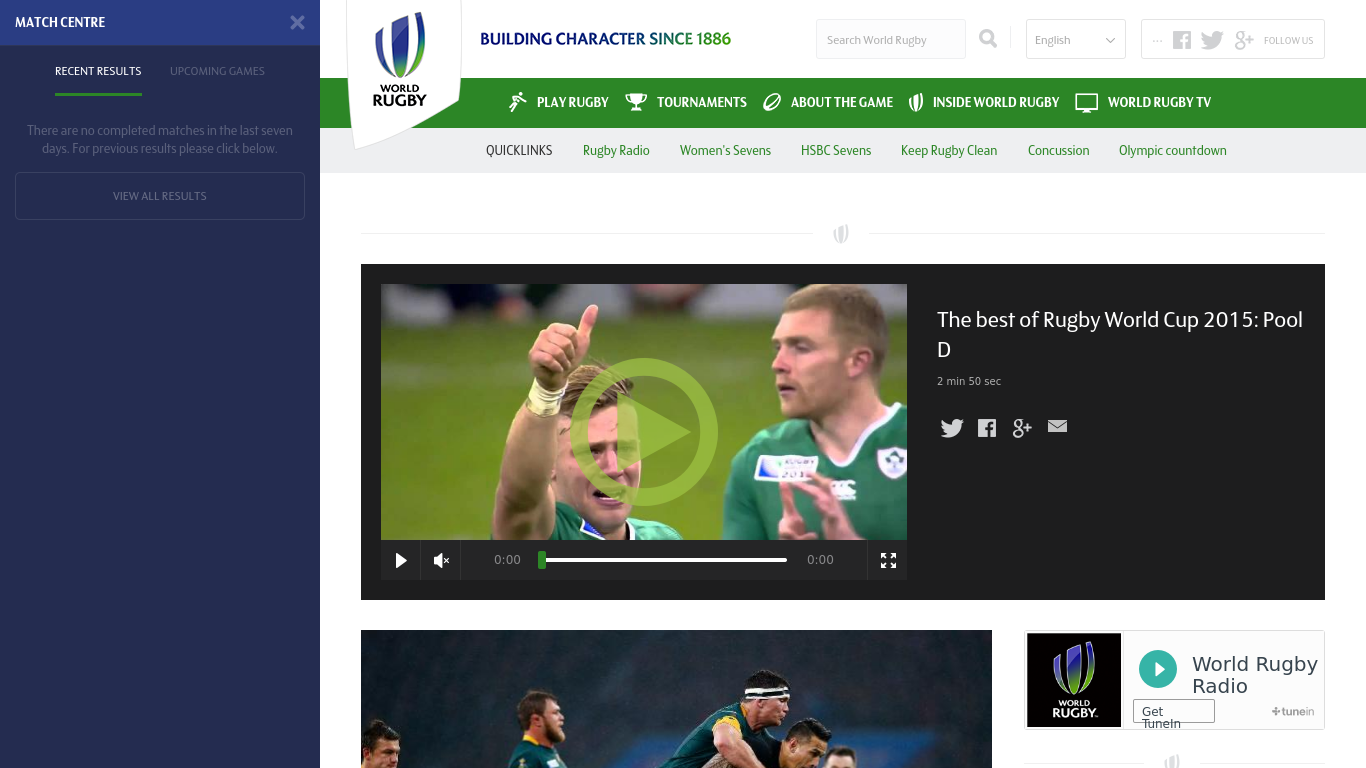
Task: Click the World Rugby TV monitor icon
Action: click(1085, 102)
